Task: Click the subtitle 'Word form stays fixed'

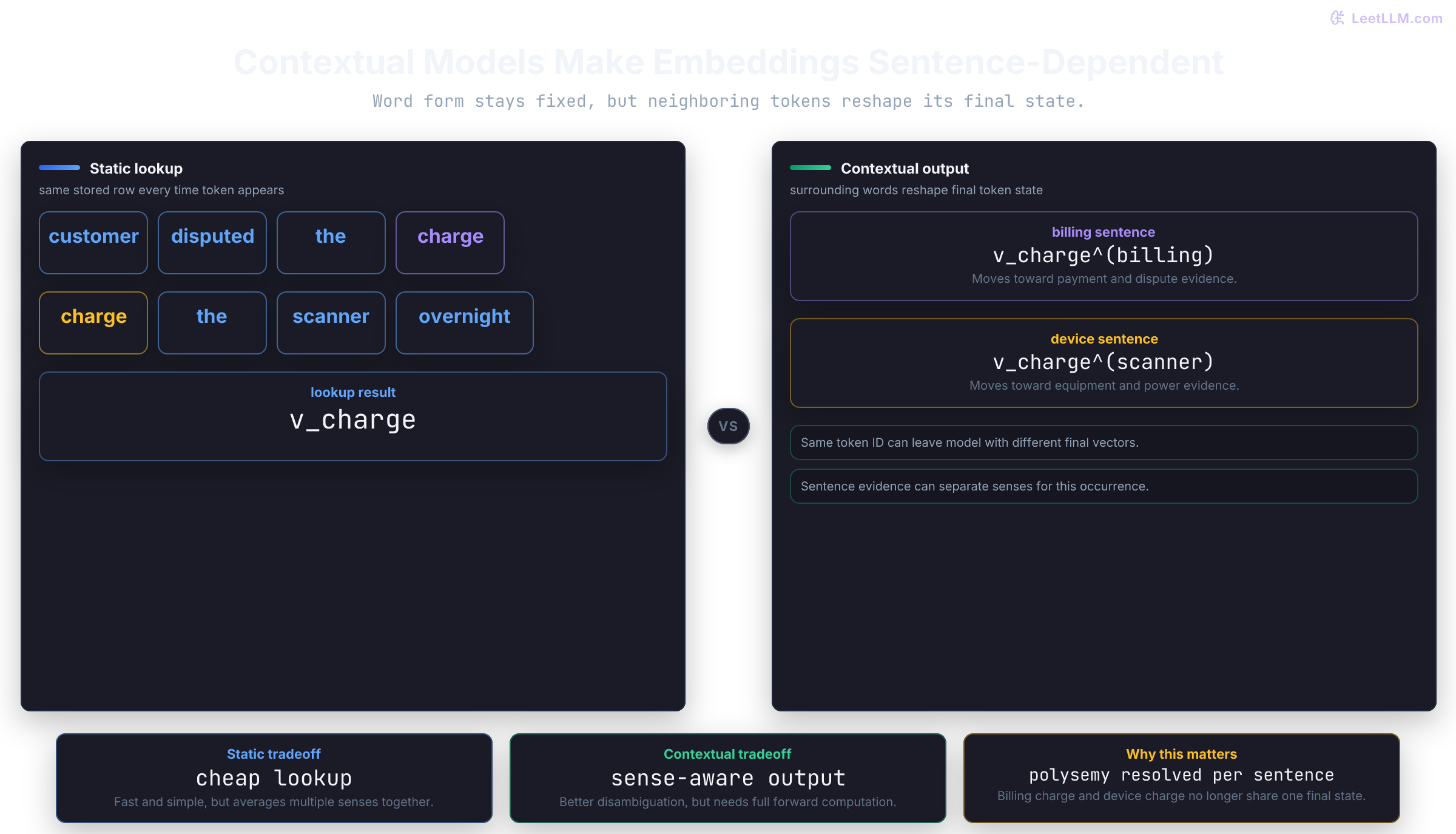Action: pyautogui.click(x=728, y=101)
